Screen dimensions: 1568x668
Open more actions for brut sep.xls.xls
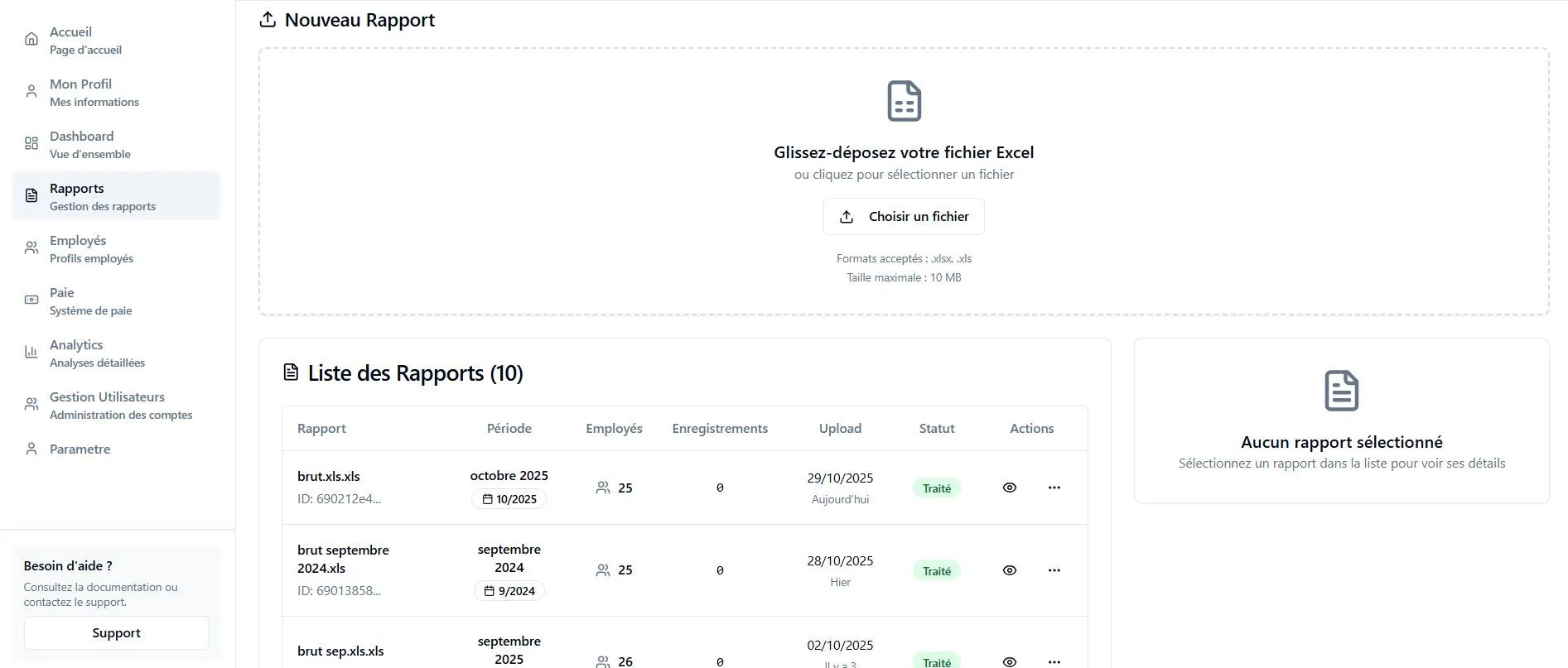1054,661
